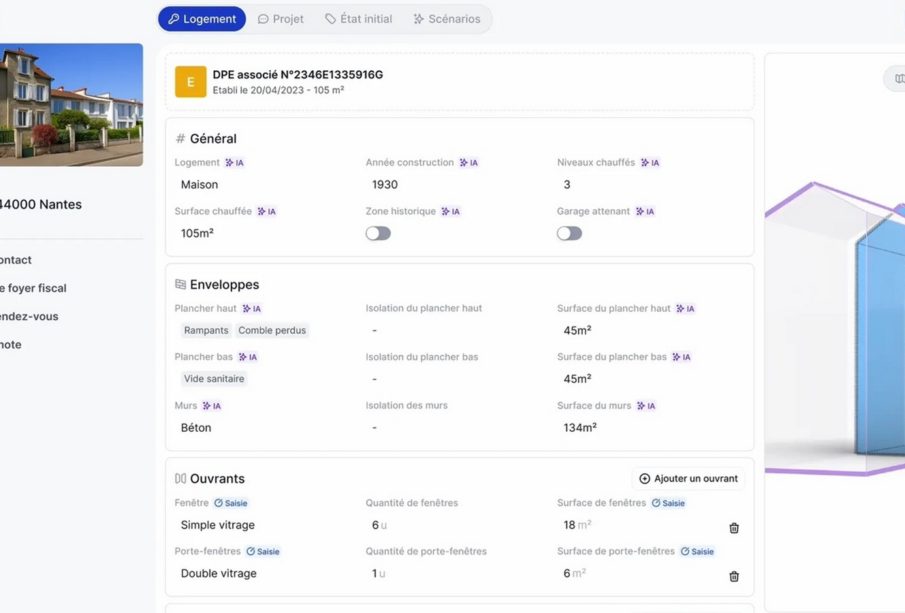Click the Saisie badge by Surface de porte-fenêtres
Viewport: 905px width, 613px height.
[698, 551]
